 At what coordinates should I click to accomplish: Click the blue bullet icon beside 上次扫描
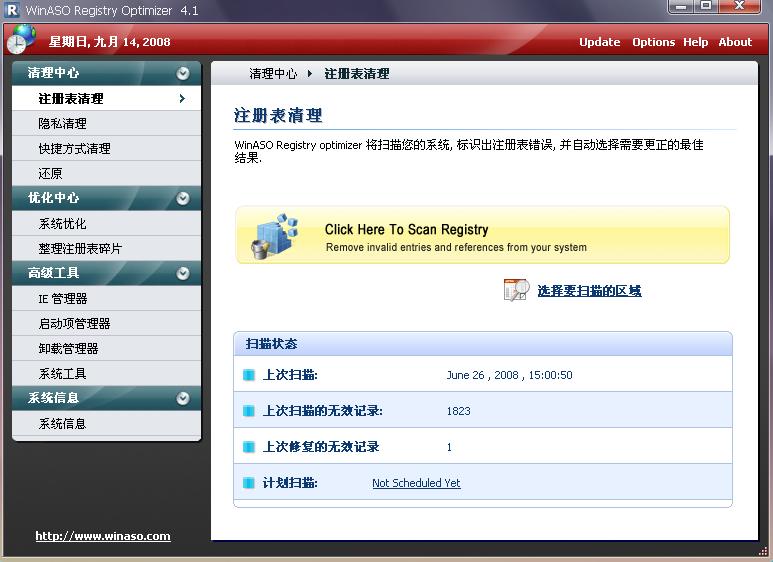click(249, 375)
